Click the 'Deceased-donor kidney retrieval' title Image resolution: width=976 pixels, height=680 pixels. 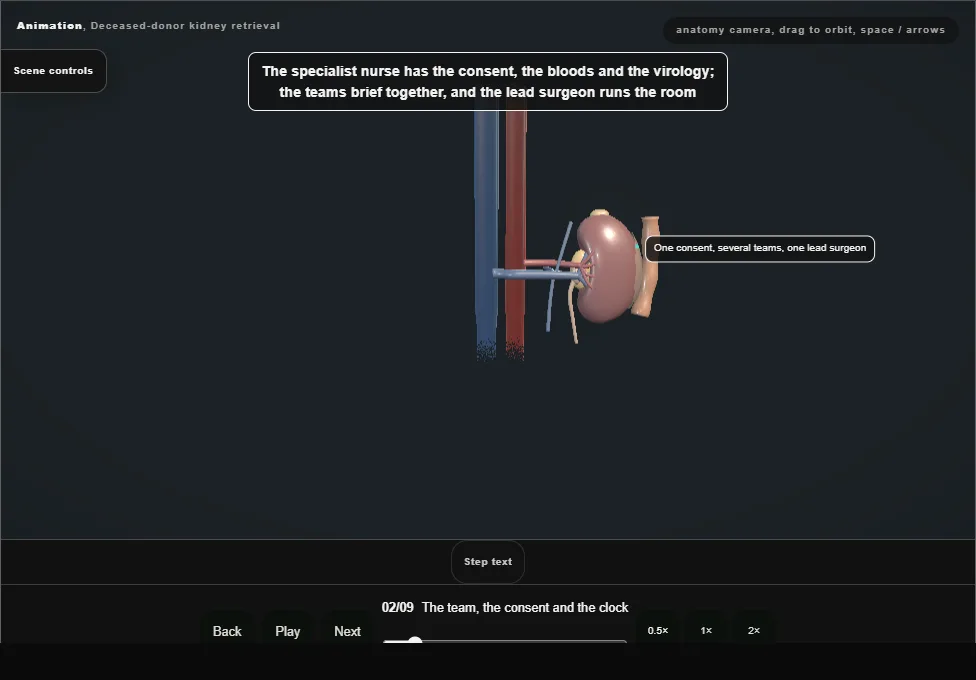pyautogui.click(x=185, y=26)
